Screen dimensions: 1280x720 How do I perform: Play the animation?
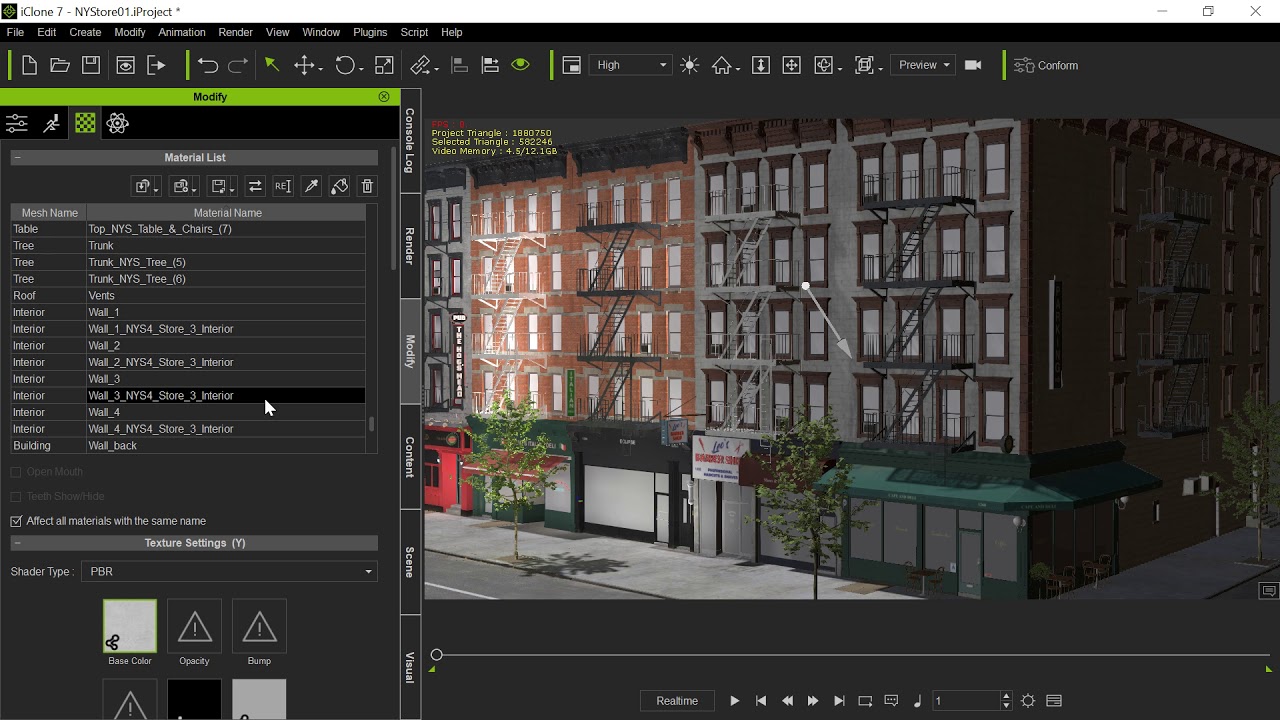[x=734, y=701]
